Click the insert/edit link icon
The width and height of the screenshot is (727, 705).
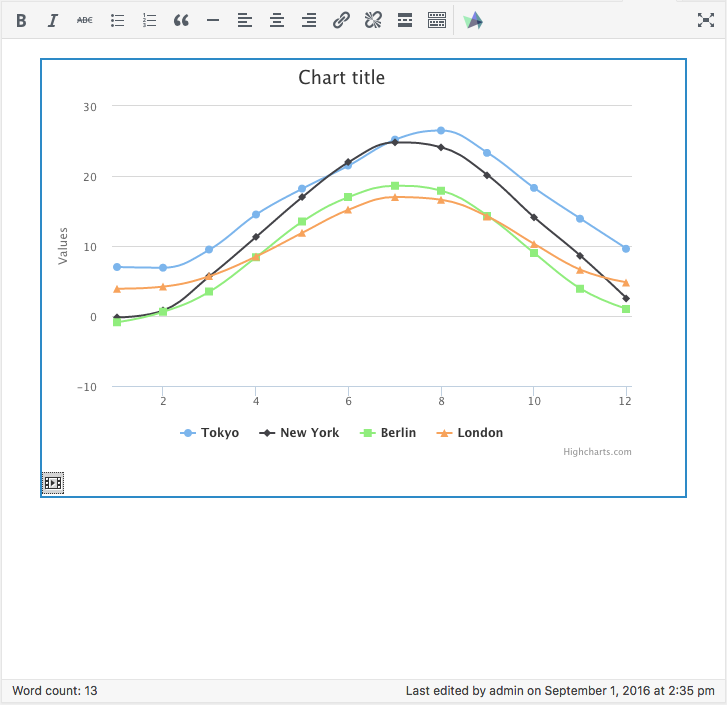click(341, 20)
